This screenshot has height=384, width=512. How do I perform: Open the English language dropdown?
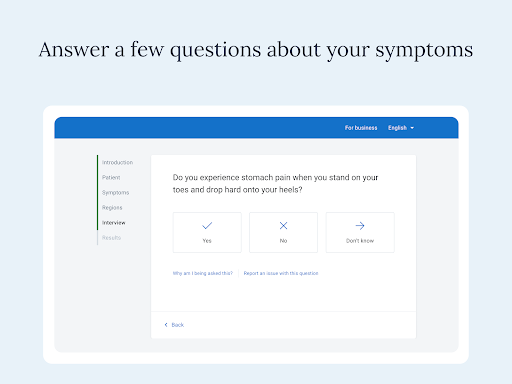tap(401, 128)
